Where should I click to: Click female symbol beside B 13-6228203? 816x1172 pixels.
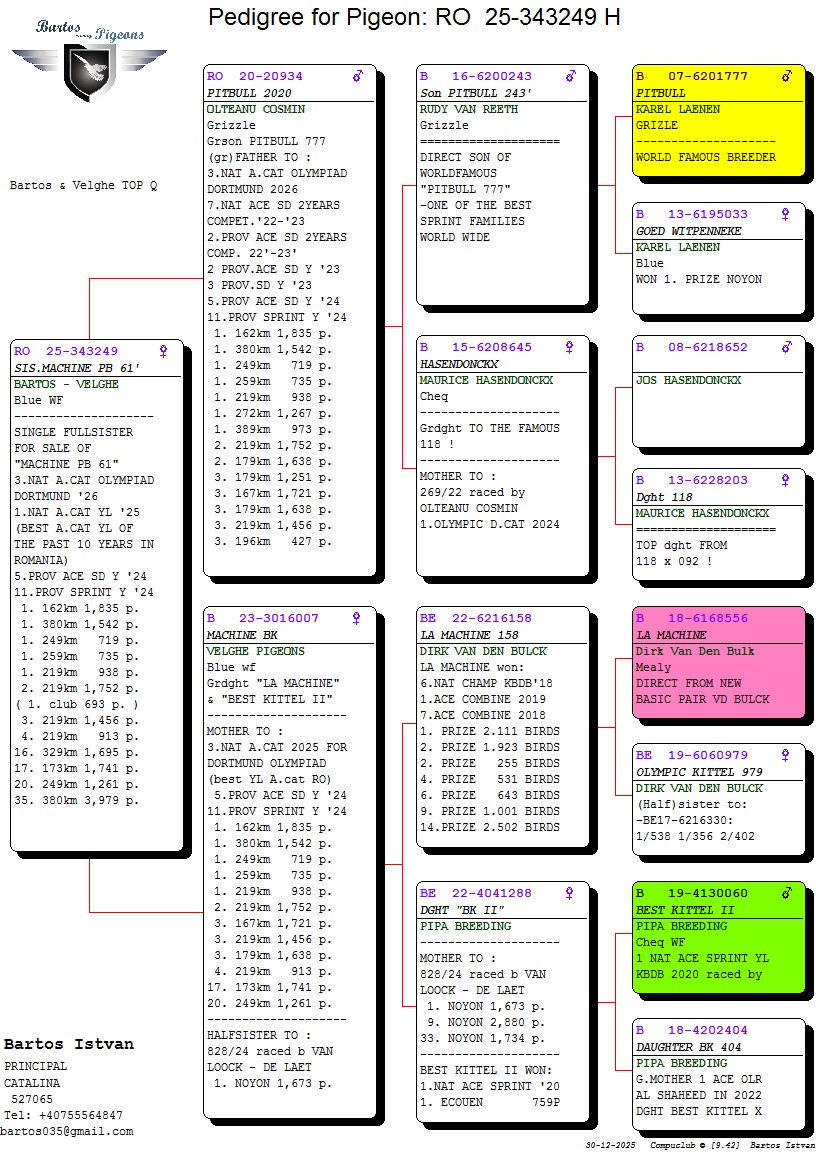pyautogui.click(x=786, y=480)
